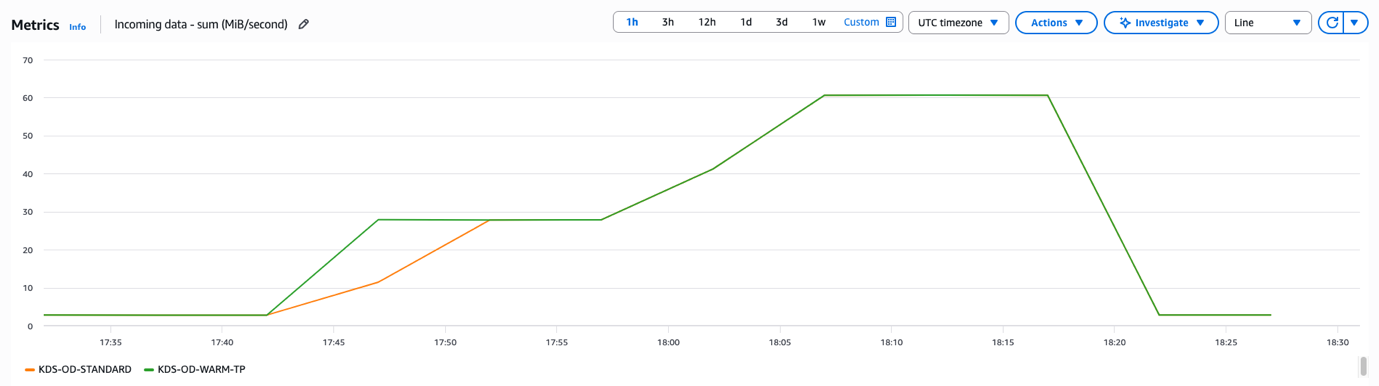Expand the Actions menu
This screenshot has height=386, width=1379.
tap(1056, 22)
